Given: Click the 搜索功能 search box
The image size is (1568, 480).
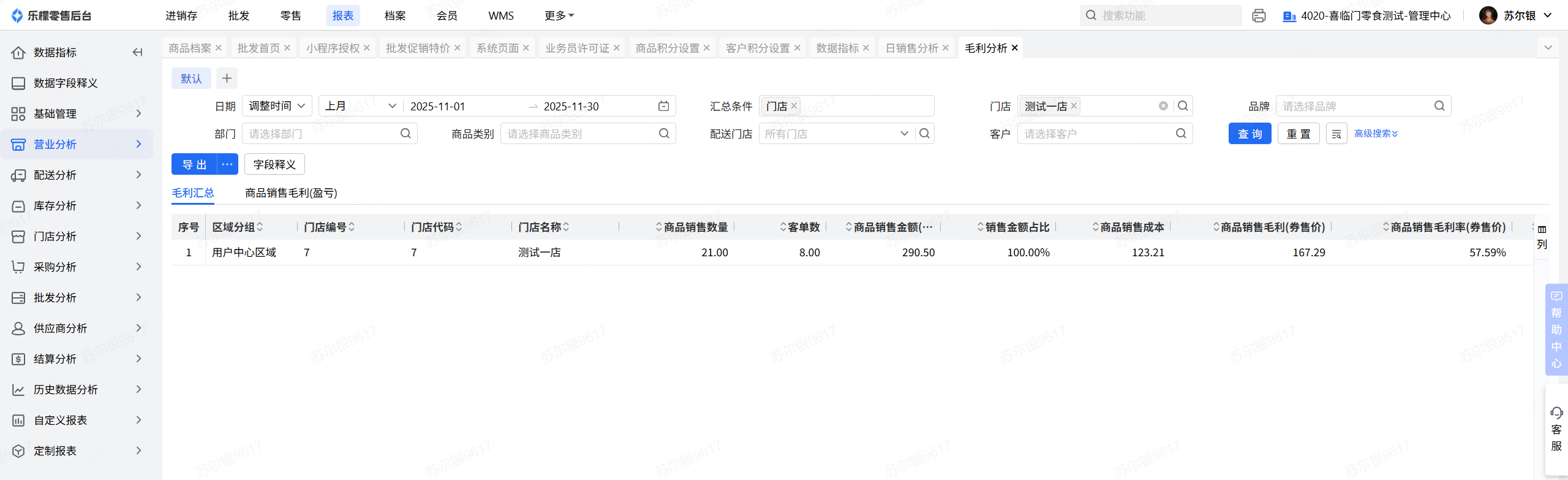Looking at the screenshot, I should pos(1161,15).
